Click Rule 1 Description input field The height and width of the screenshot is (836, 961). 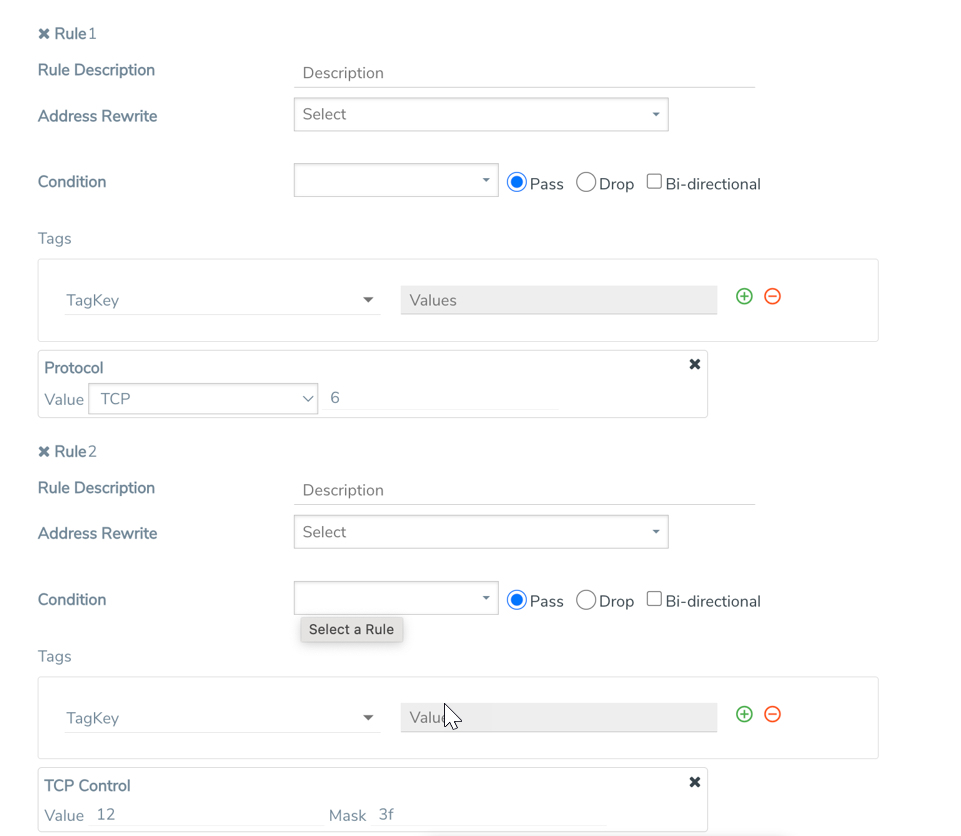(x=525, y=74)
